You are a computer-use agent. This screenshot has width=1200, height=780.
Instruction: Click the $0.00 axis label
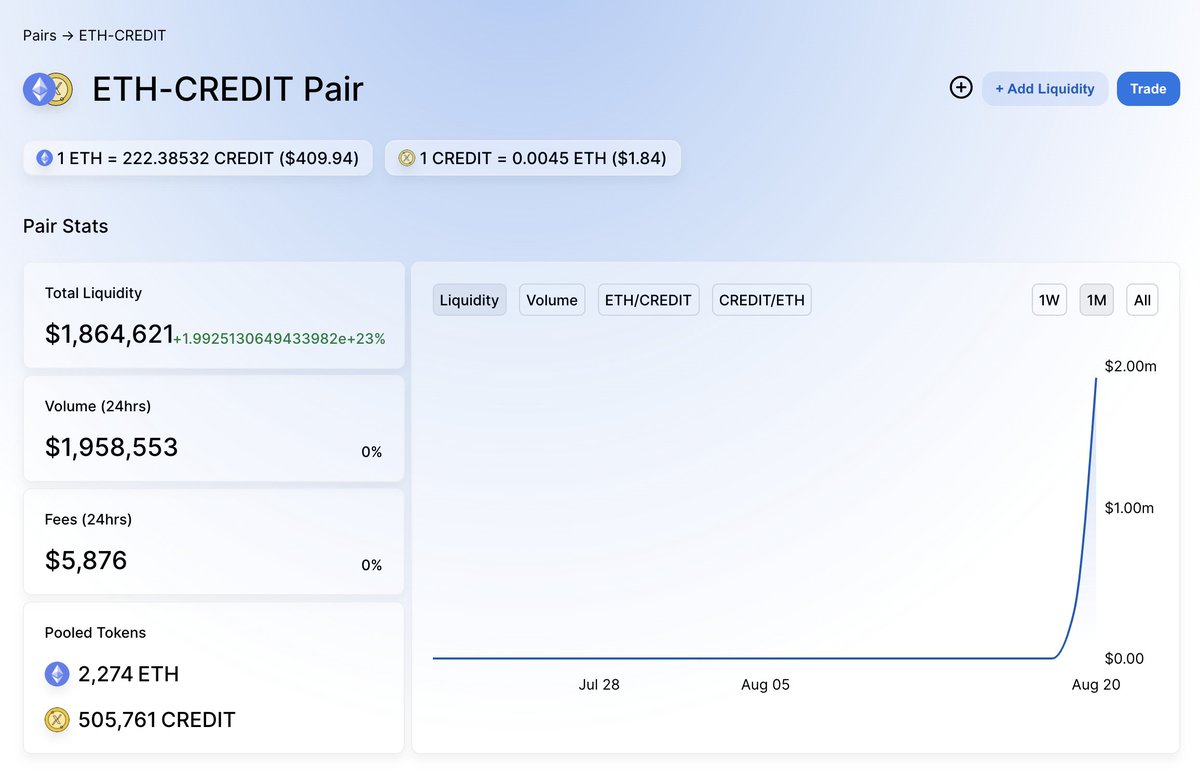(x=1125, y=659)
